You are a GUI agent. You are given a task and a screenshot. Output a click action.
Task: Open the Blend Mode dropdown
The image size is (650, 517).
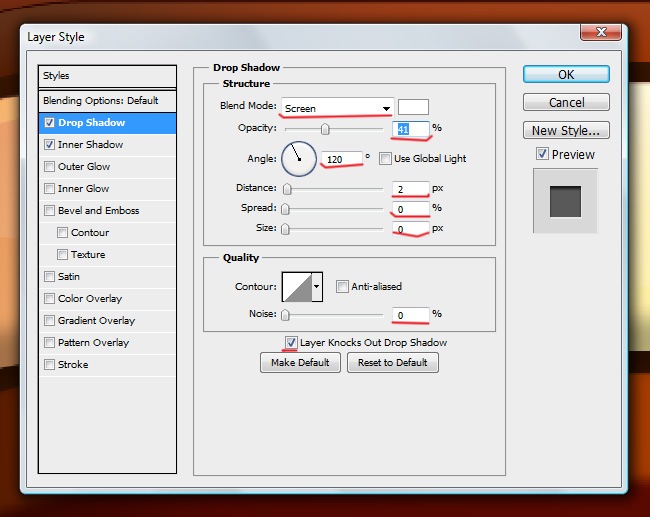[x=337, y=107]
